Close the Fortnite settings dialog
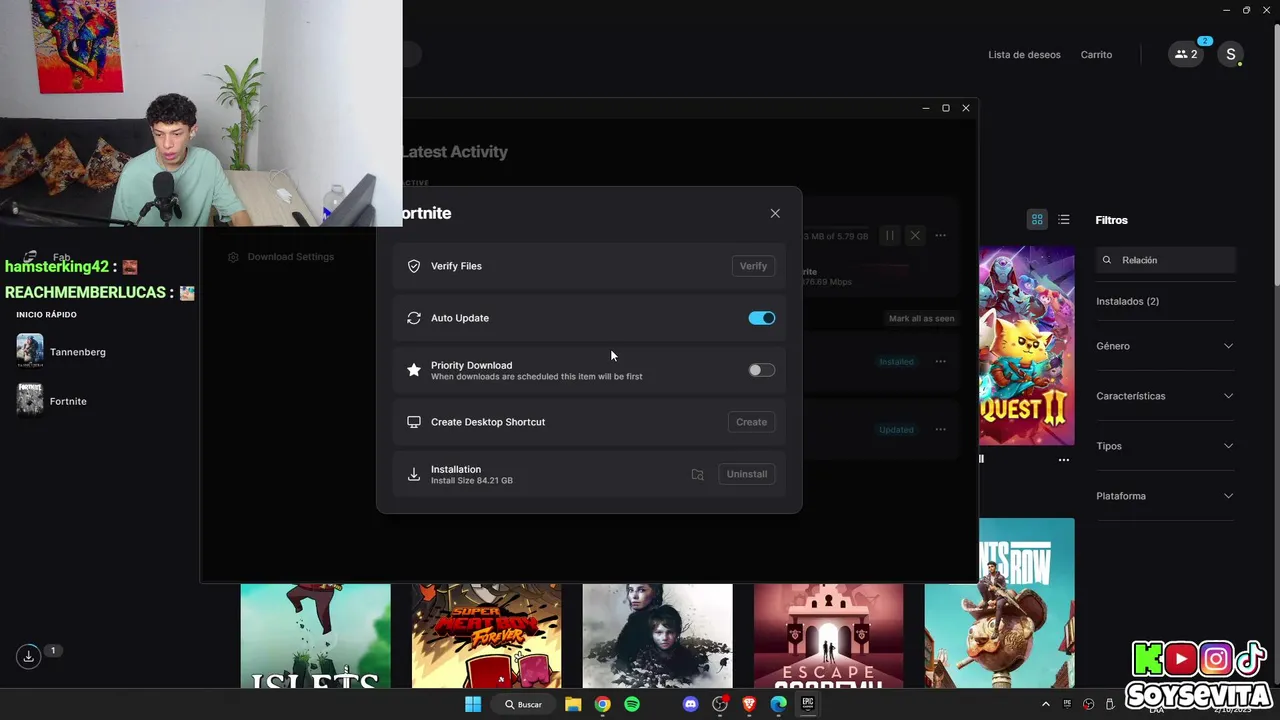 pos(775,213)
